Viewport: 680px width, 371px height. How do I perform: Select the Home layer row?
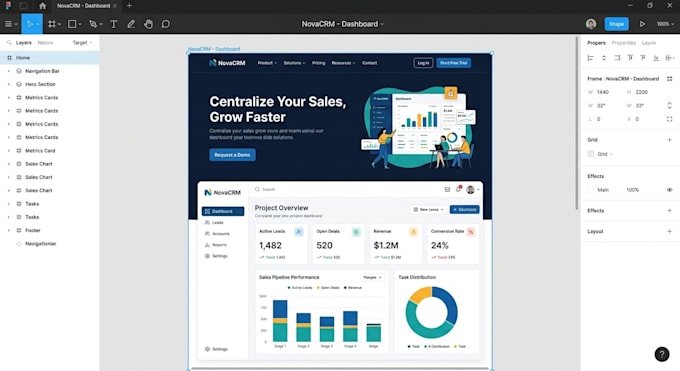(50, 58)
